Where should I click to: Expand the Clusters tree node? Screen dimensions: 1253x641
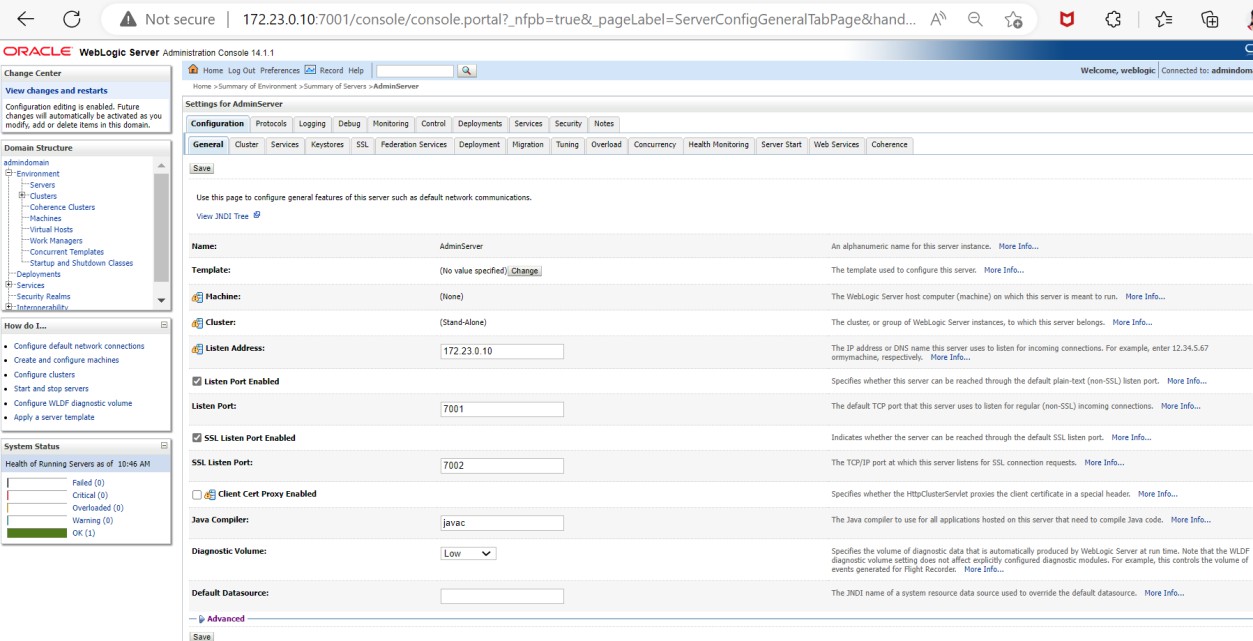click(x=22, y=196)
